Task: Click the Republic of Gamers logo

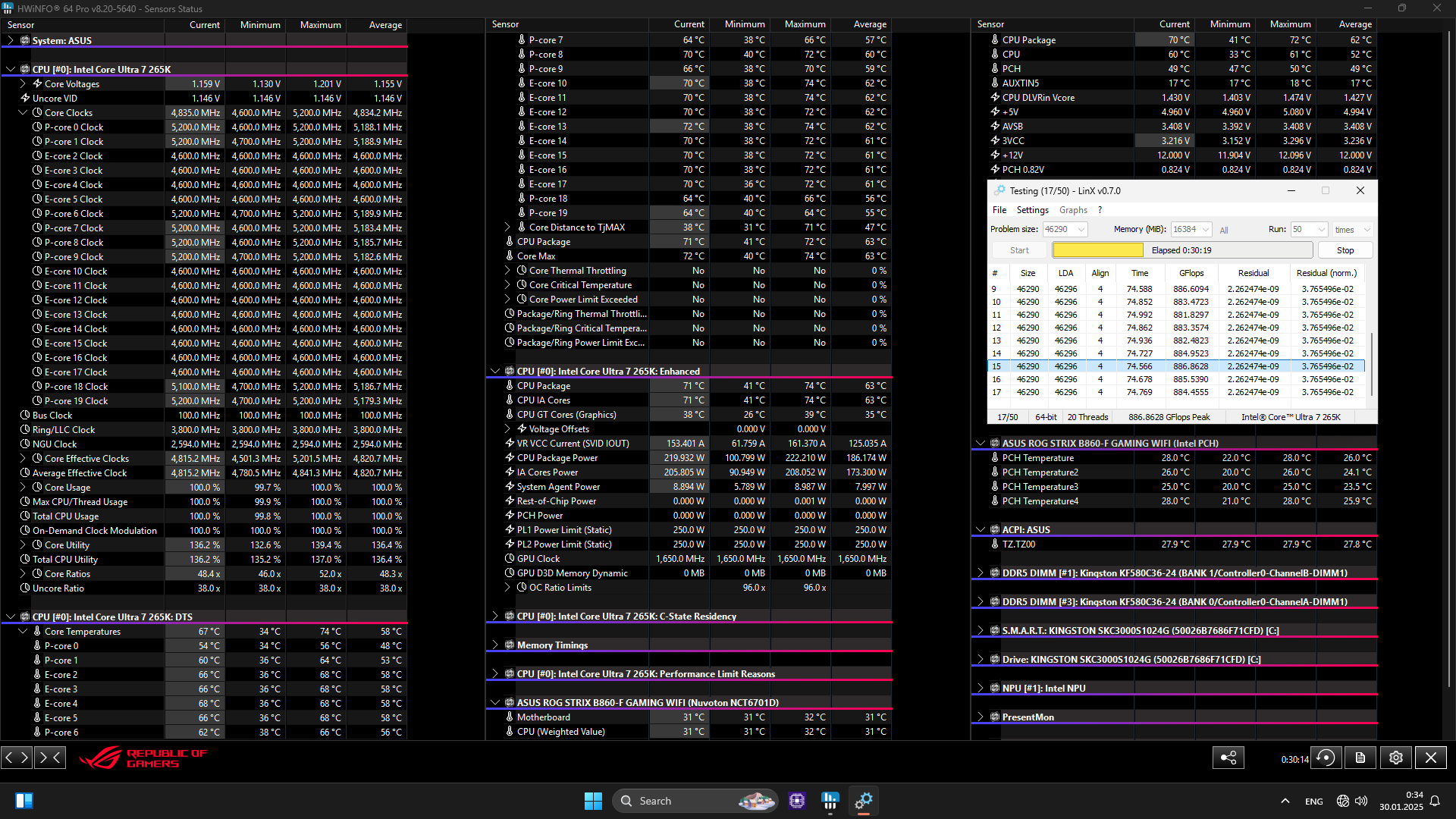Action: [x=144, y=758]
